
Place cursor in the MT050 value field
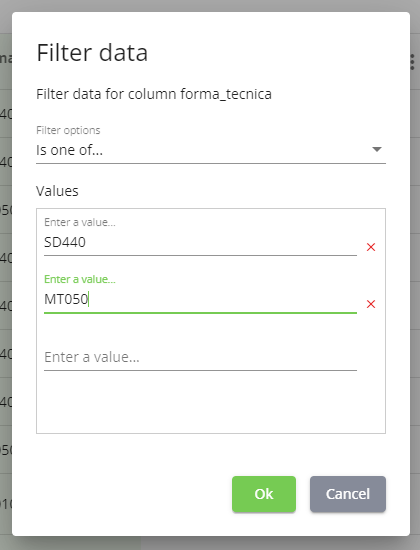200,300
